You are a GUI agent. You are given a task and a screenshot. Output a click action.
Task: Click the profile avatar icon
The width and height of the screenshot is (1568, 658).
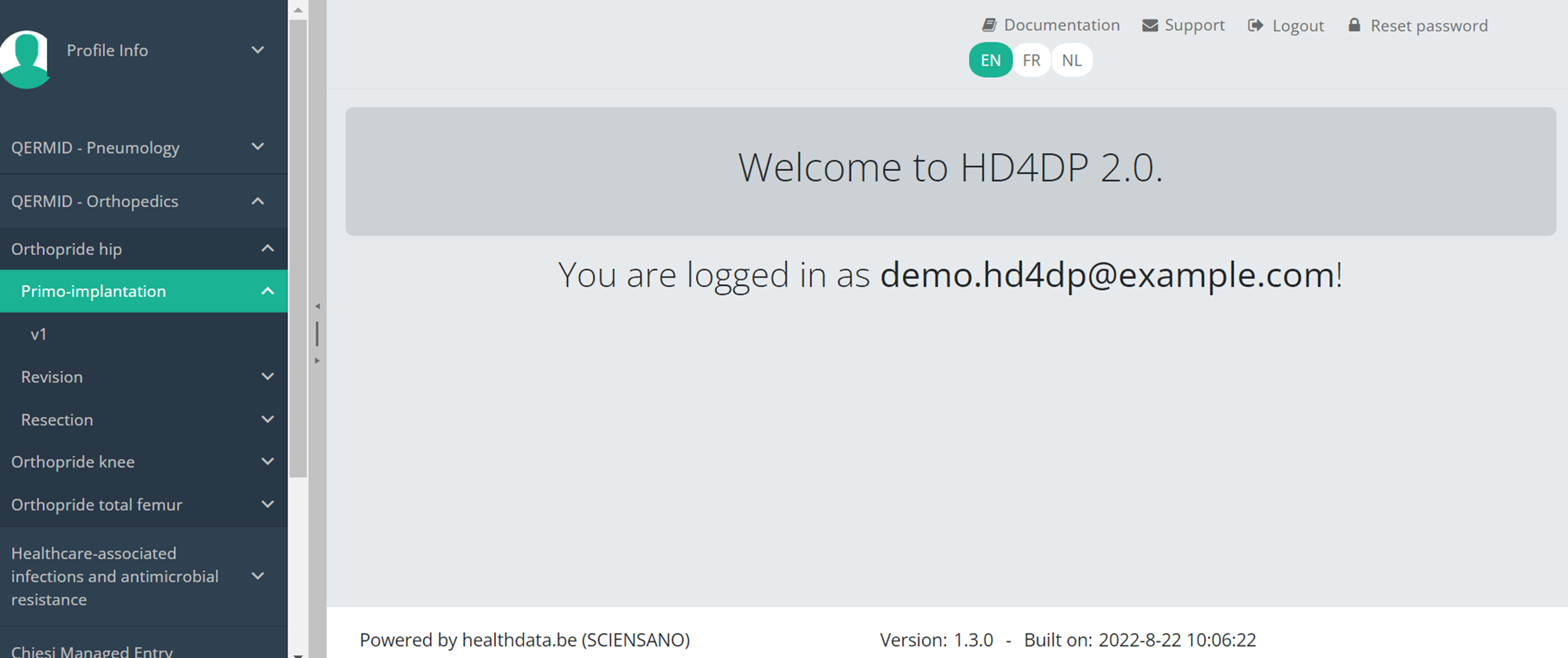tap(24, 59)
